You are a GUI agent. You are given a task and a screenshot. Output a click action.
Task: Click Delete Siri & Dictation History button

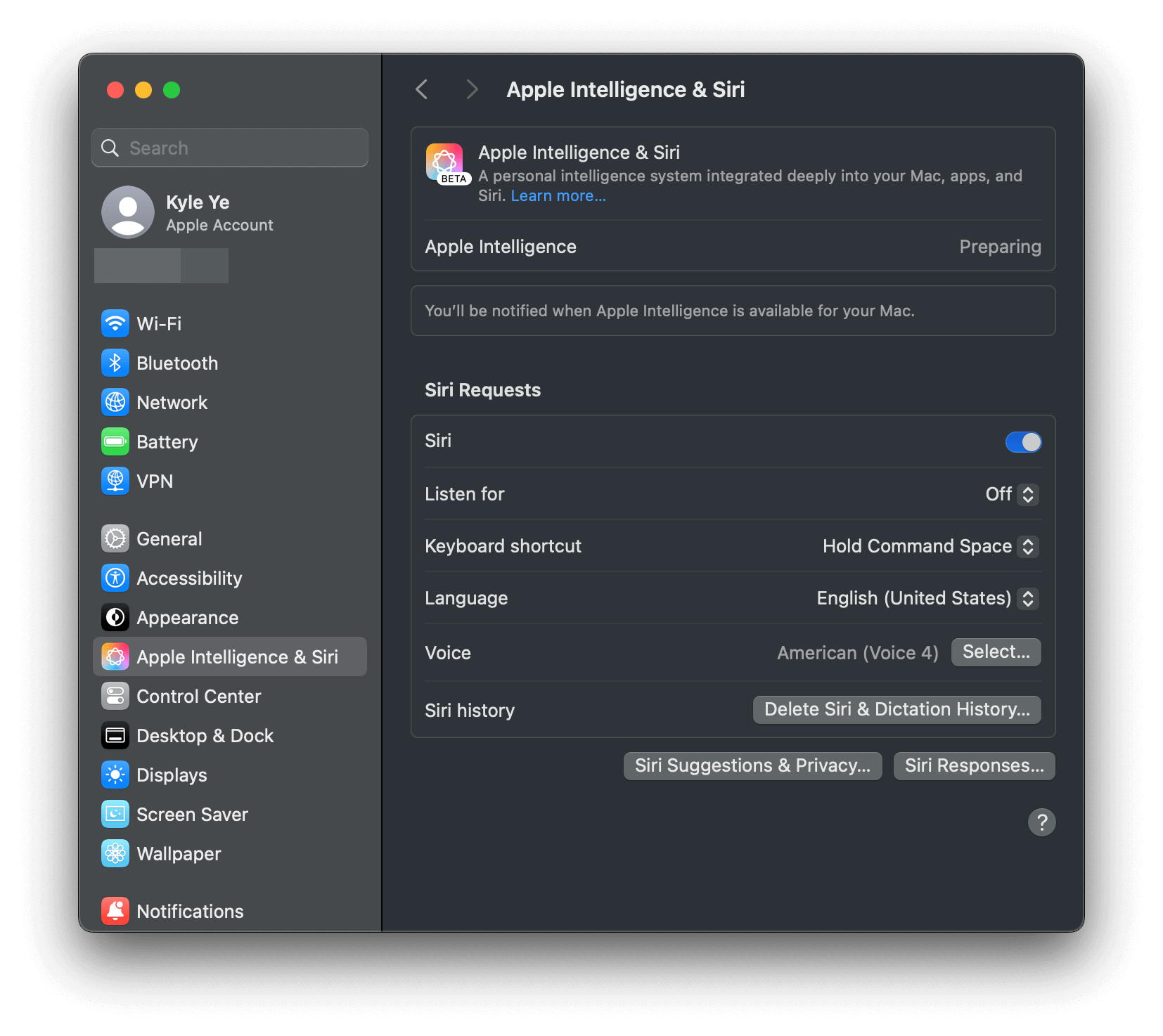coord(897,710)
